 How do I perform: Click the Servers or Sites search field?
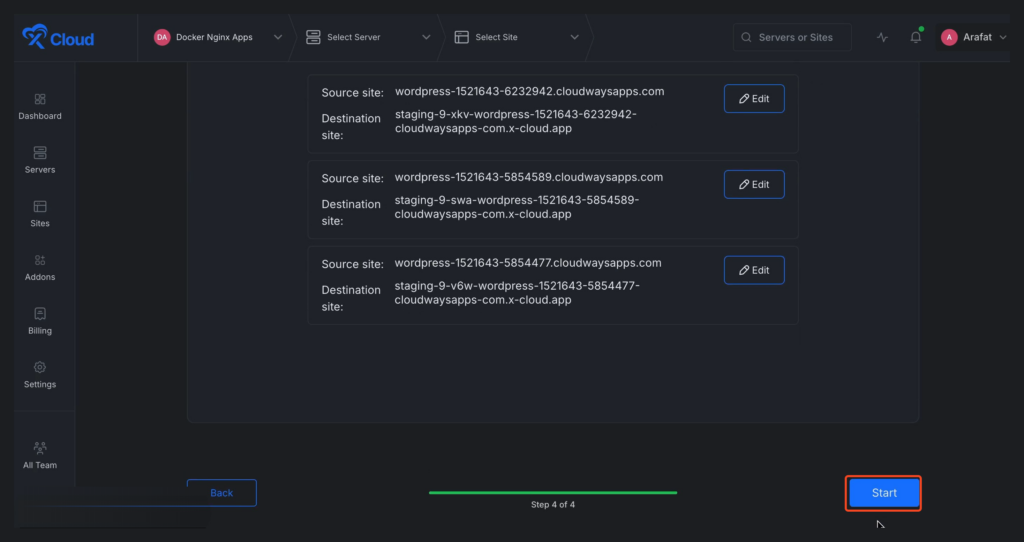point(793,38)
